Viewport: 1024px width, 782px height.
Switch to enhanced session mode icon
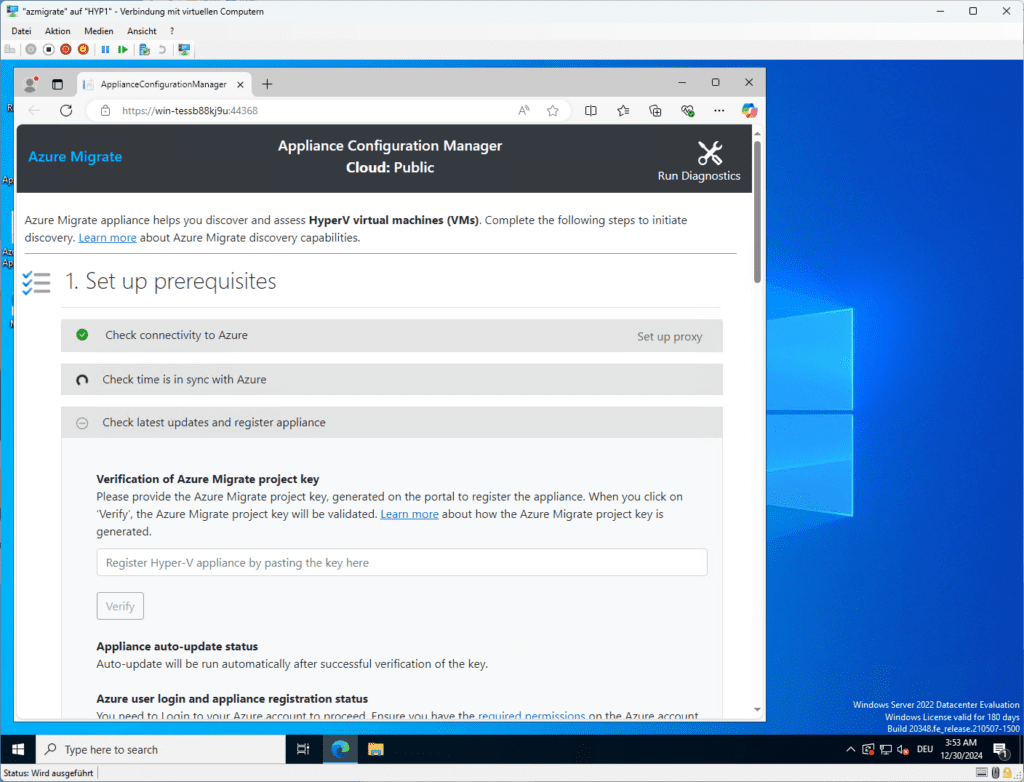(184, 49)
